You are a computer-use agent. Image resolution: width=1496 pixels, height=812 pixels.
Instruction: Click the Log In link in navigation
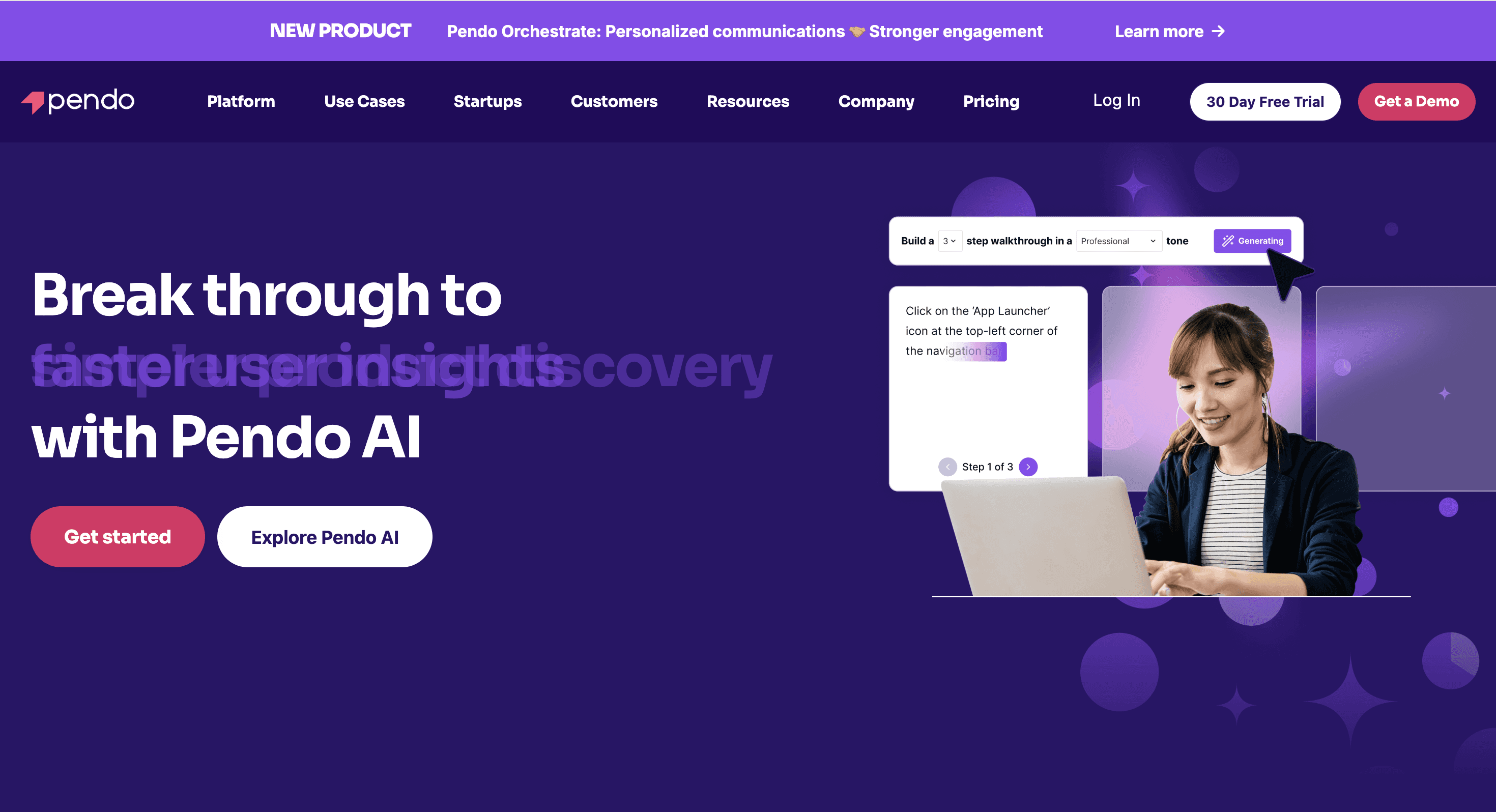(1117, 100)
